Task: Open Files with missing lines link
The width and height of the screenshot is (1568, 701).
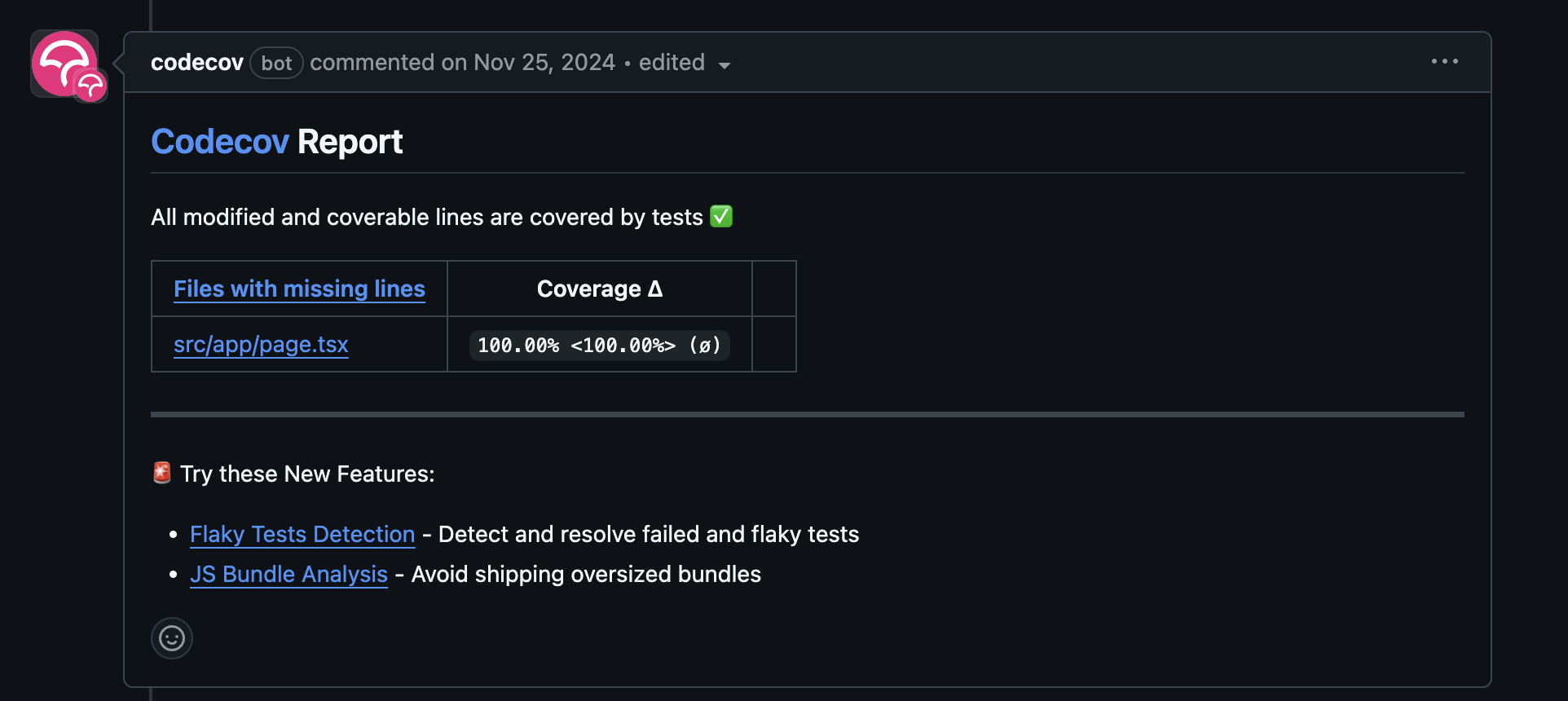Action: click(299, 289)
